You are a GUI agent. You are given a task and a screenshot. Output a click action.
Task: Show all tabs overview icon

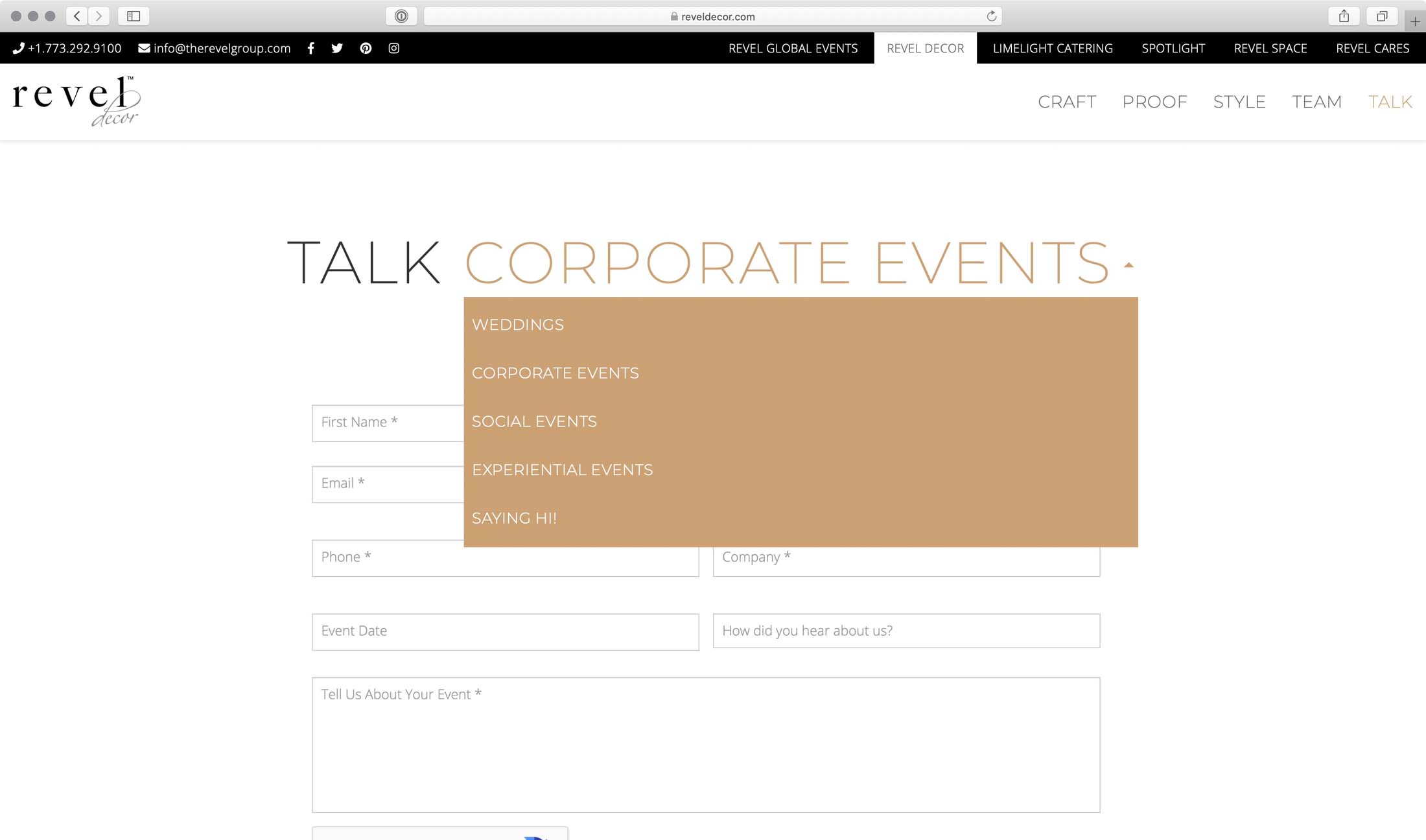[x=1381, y=16]
